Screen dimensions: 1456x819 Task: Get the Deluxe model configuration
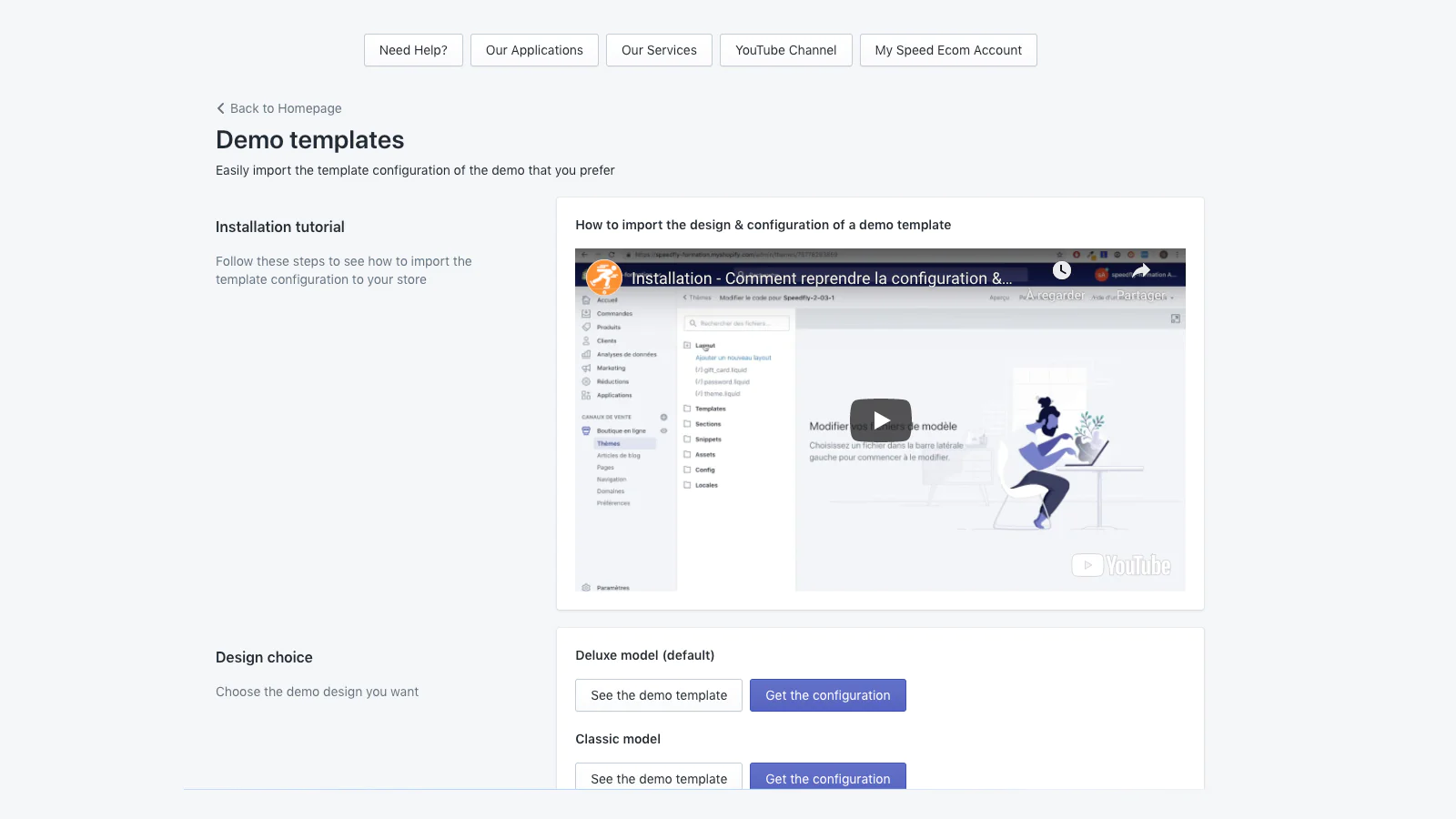tap(828, 695)
